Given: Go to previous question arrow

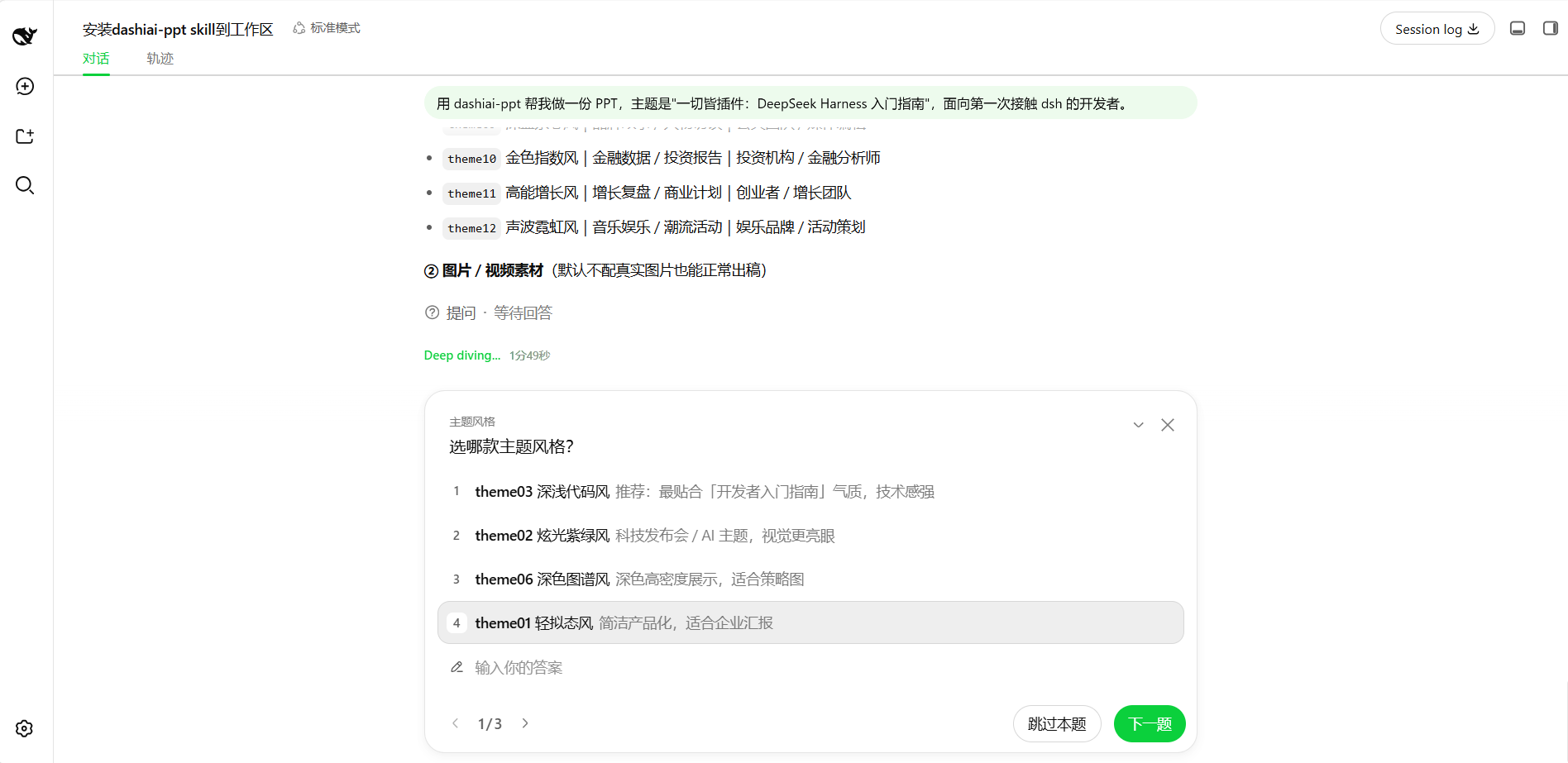Looking at the screenshot, I should coord(455,723).
